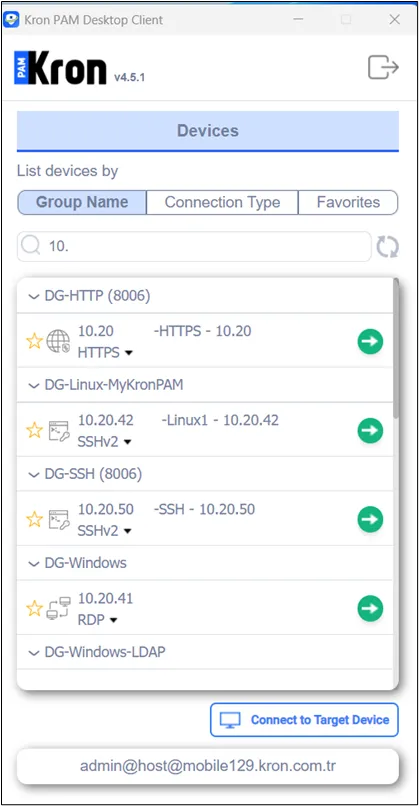Open the RDP protocol dropdown

pos(98,620)
